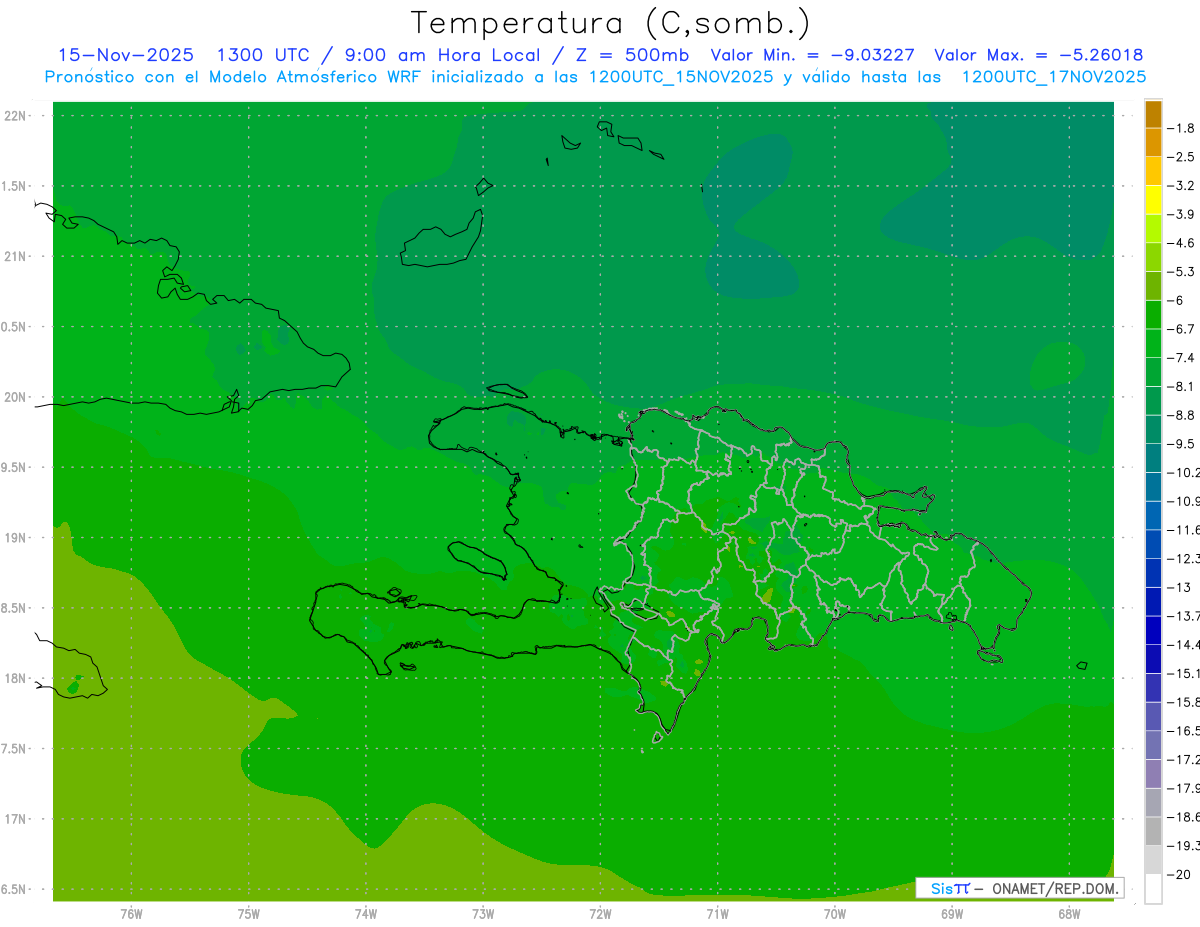Click the "74W" longitude label
Image resolution: width=1200 pixels, height=927 pixels.
[x=366, y=914]
